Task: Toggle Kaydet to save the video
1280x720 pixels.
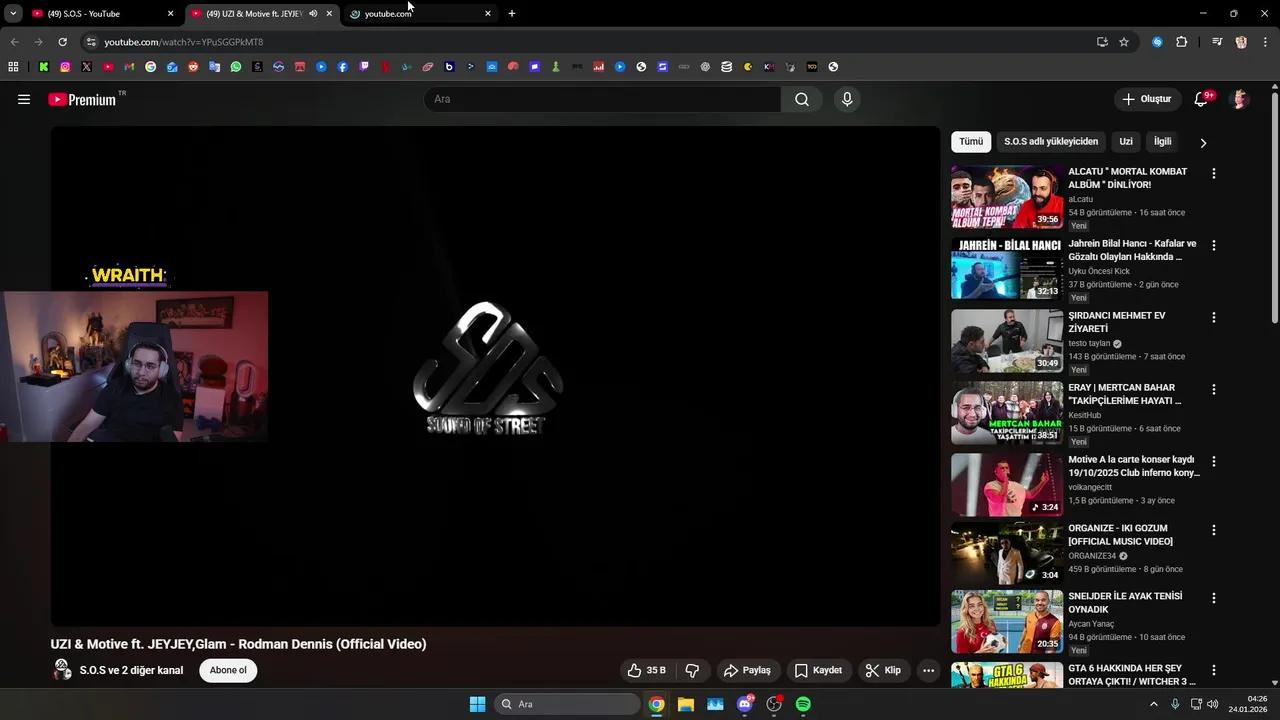Action: coord(818,670)
